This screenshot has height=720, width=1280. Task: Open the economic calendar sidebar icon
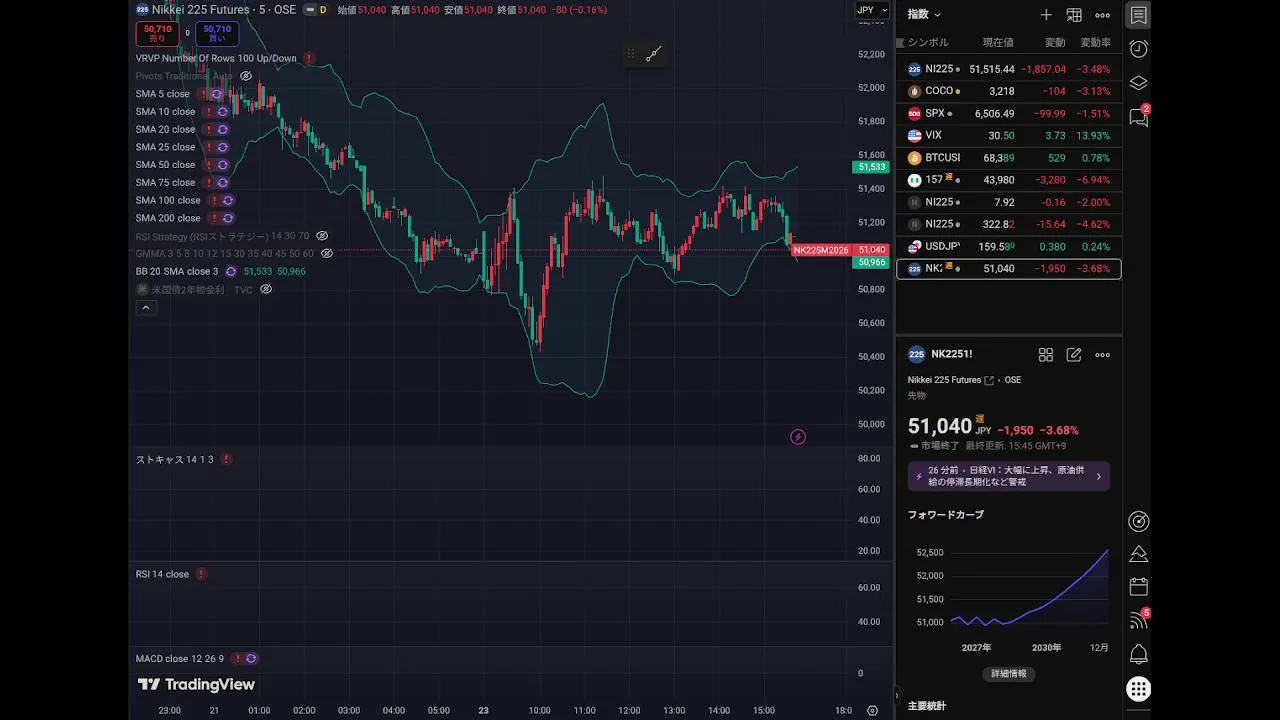[1138, 586]
